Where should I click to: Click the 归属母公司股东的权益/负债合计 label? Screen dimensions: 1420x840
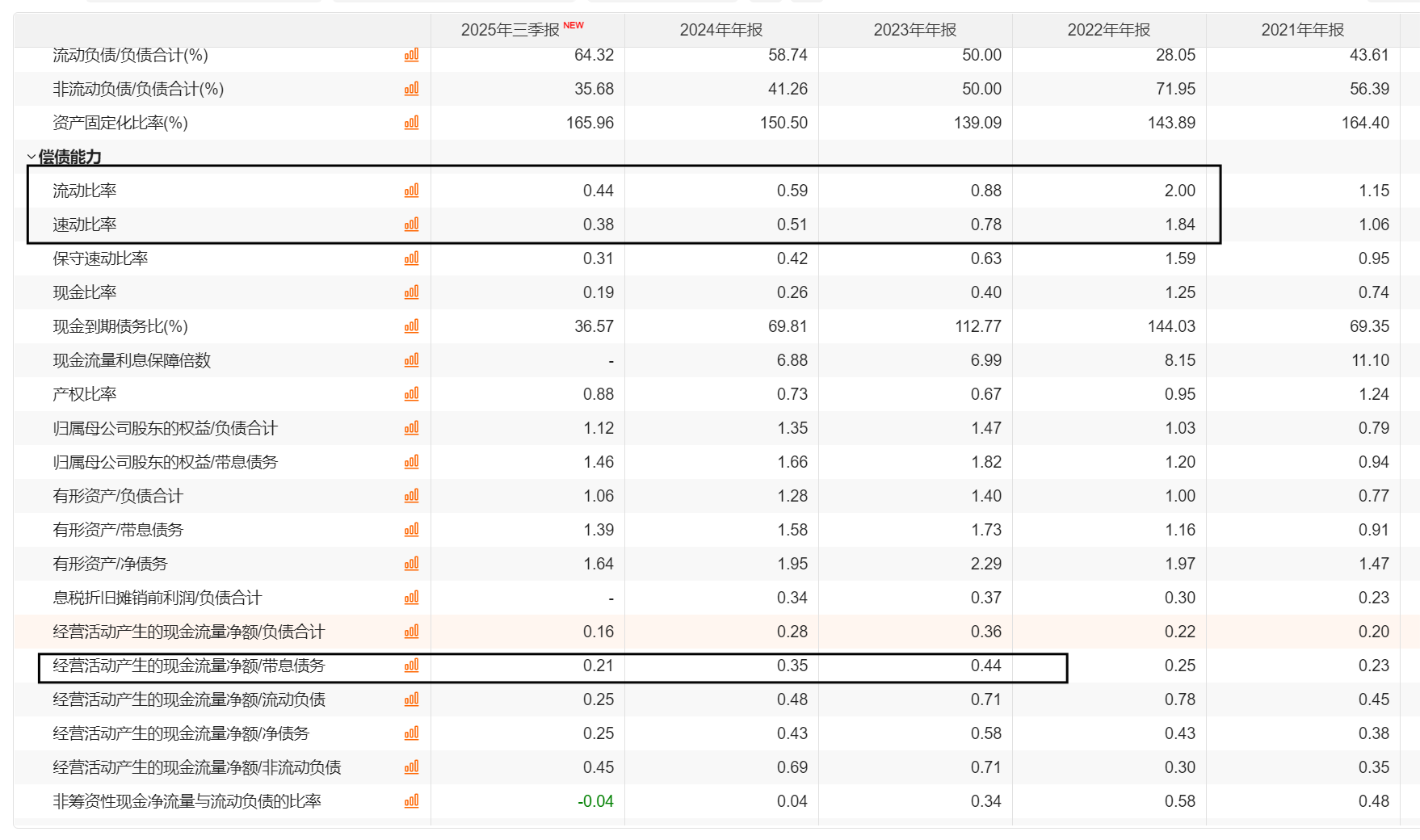tap(165, 428)
